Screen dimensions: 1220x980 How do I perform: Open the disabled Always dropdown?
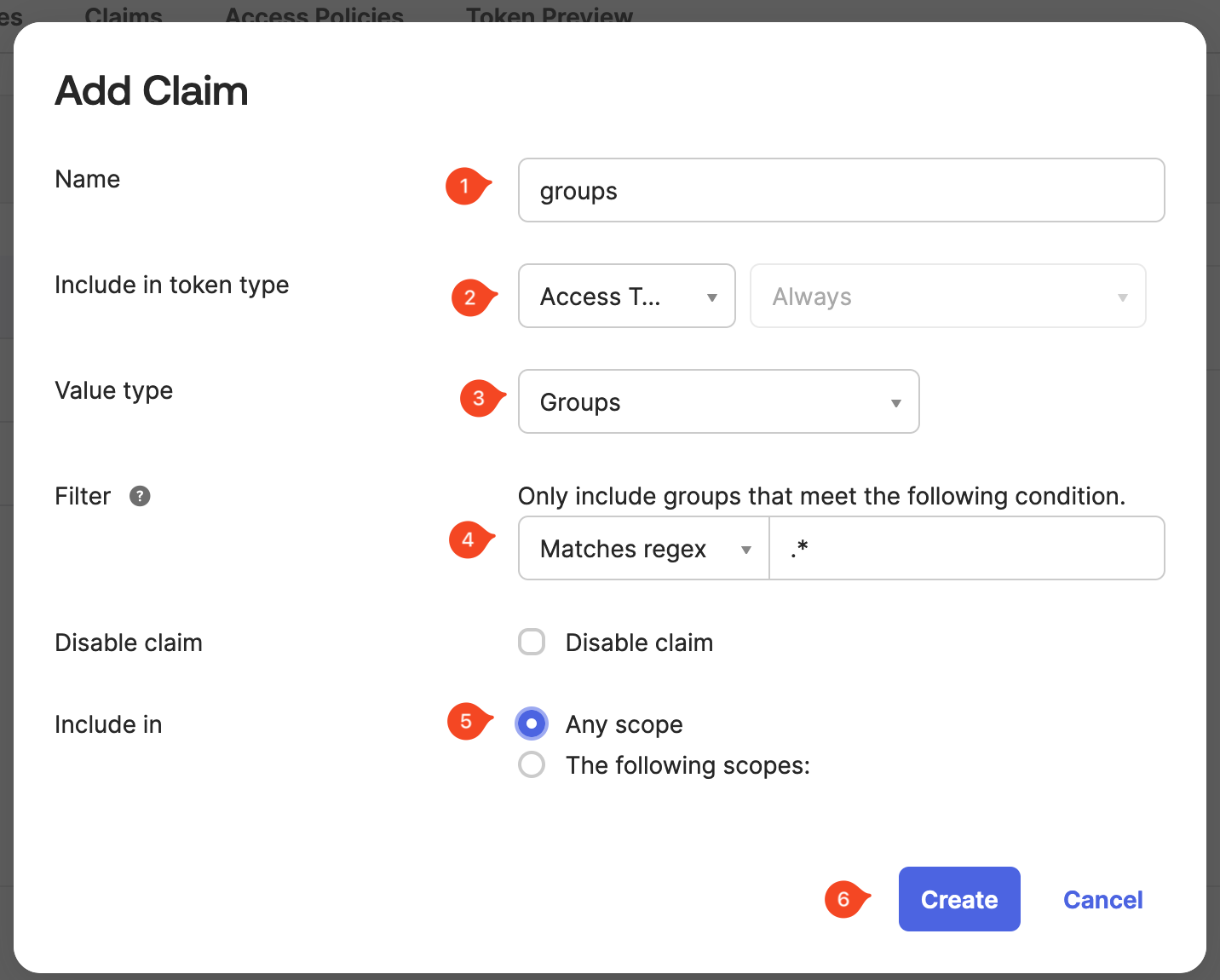(x=947, y=296)
